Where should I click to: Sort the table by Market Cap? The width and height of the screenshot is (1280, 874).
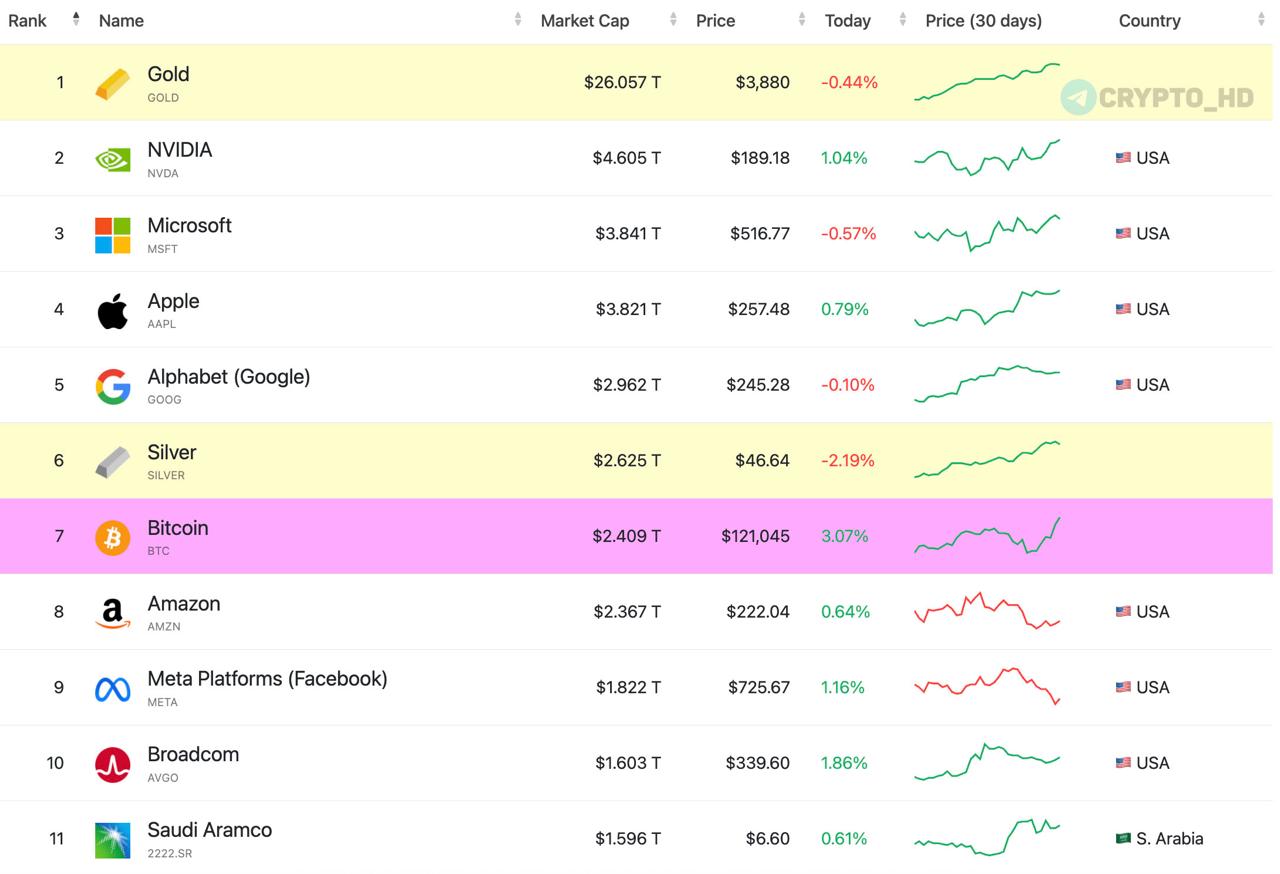(585, 20)
